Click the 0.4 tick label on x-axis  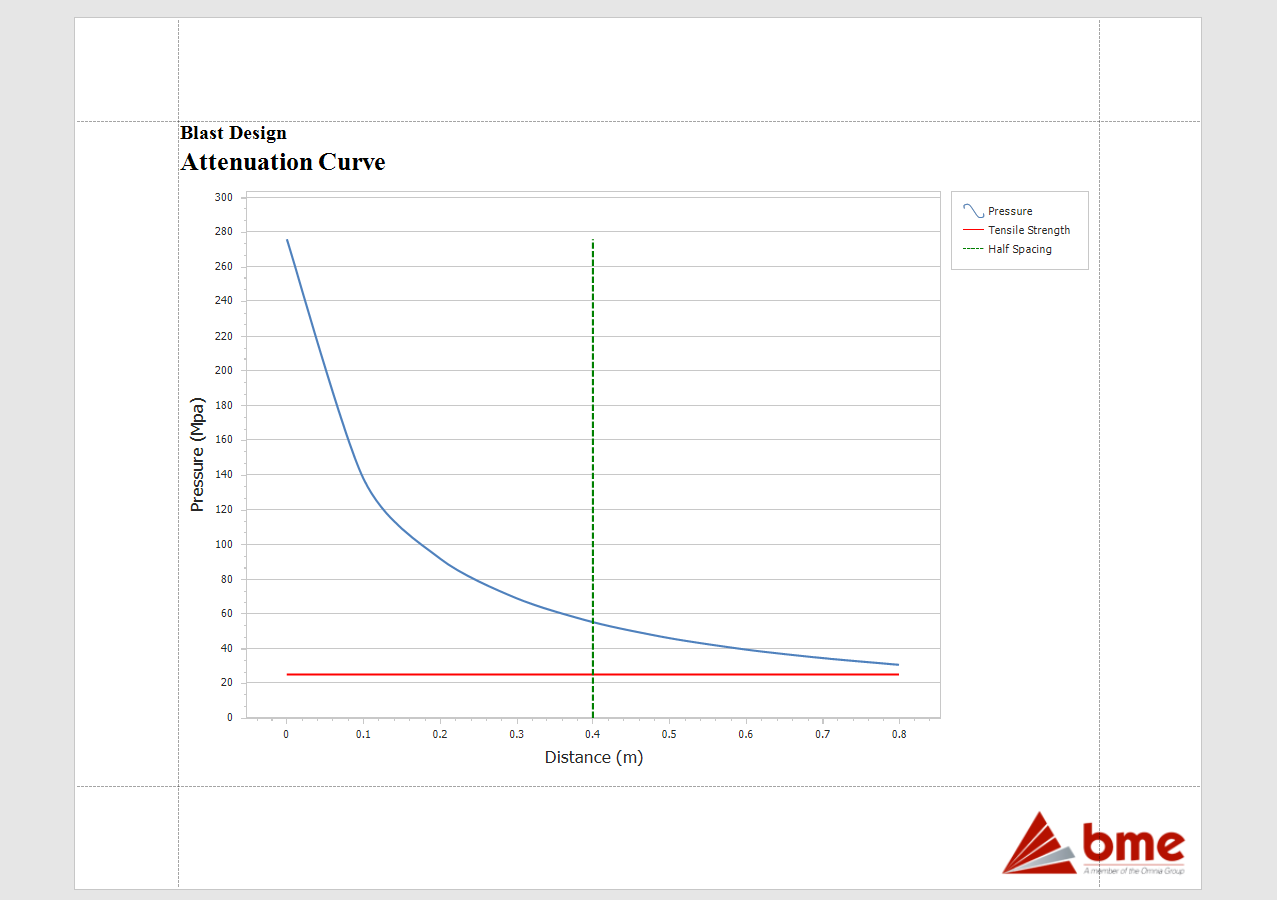pos(593,734)
